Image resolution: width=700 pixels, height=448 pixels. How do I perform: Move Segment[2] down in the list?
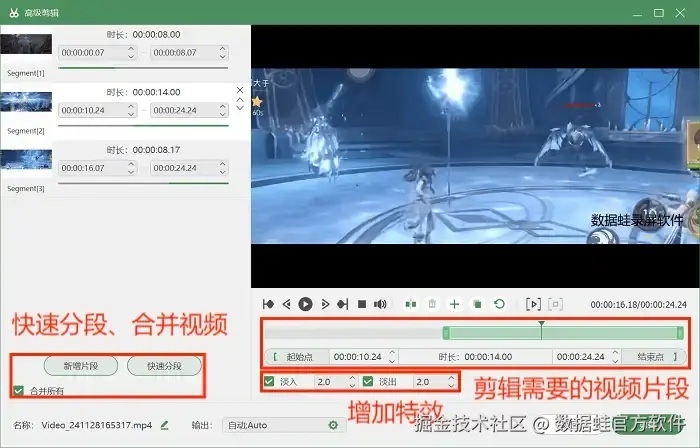click(240, 108)
